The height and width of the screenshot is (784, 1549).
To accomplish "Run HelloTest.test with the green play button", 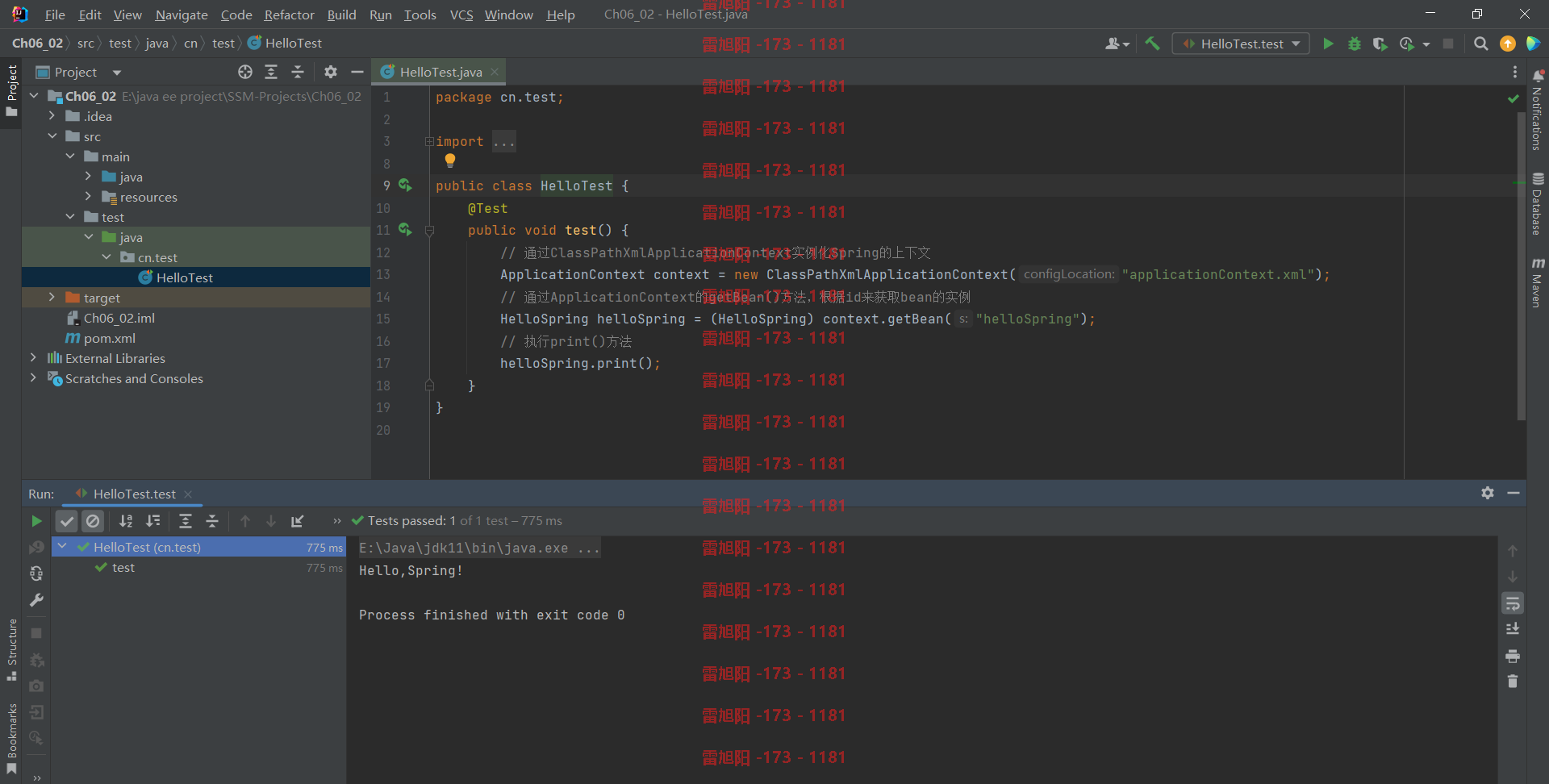I will tap(1328, 44).
